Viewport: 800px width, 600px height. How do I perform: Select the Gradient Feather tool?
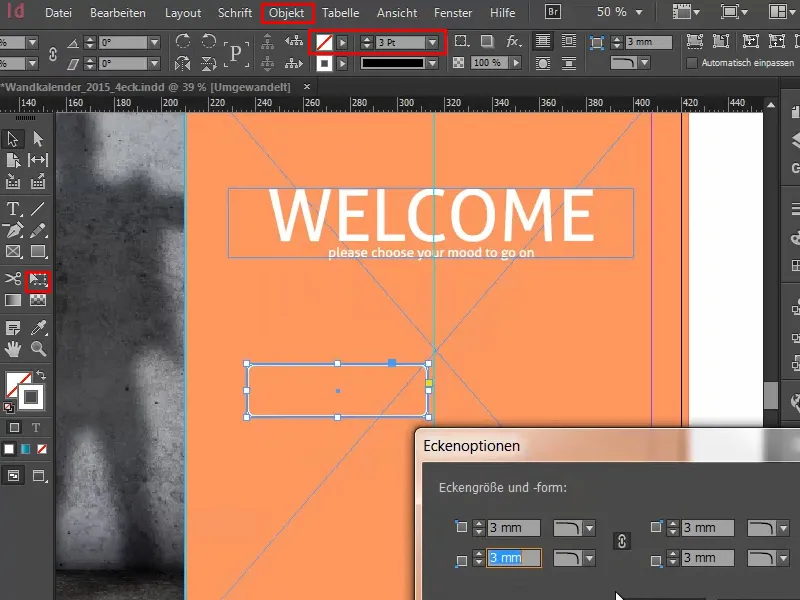[x=38, y=300]
